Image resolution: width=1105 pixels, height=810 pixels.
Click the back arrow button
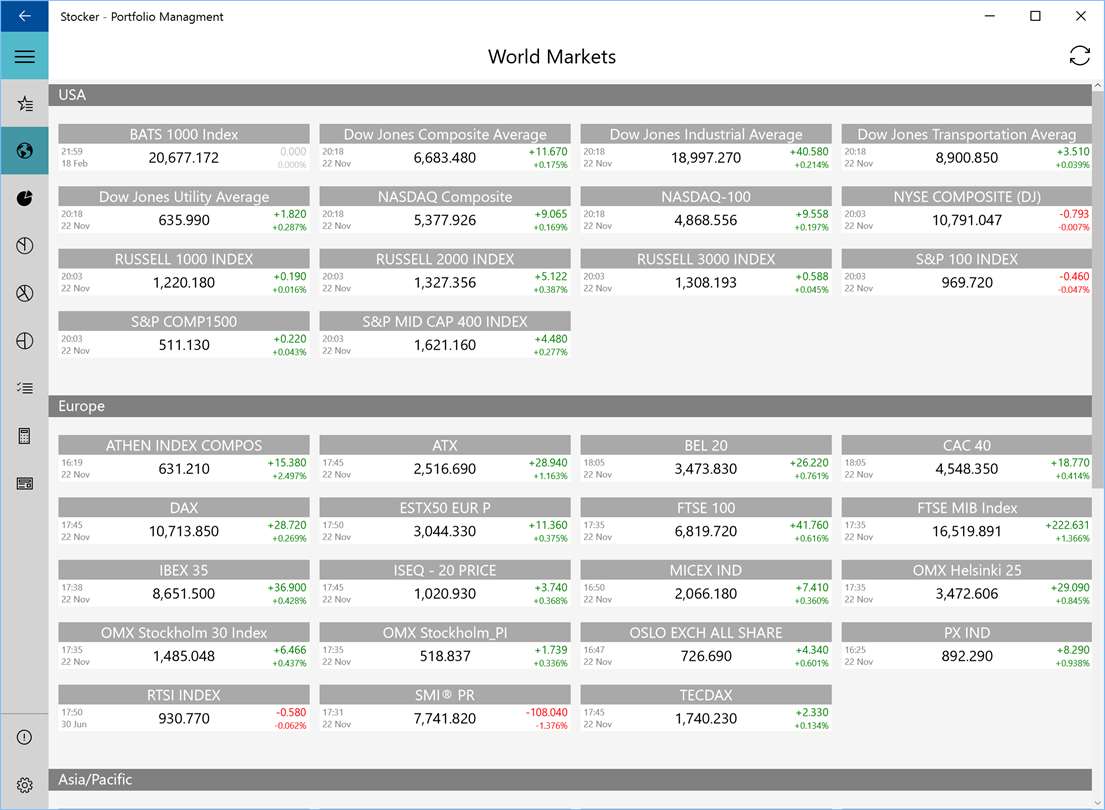(x=24, y=16)
